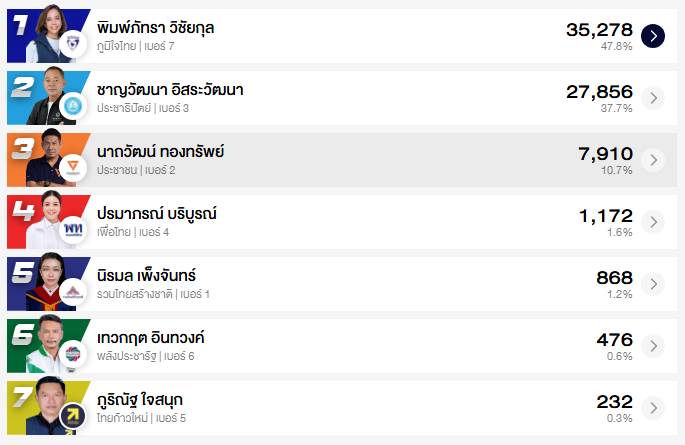Select candidate ชาญวัฒนา อิสระวัฒนา
685x445 pixels.
[170, 90]
